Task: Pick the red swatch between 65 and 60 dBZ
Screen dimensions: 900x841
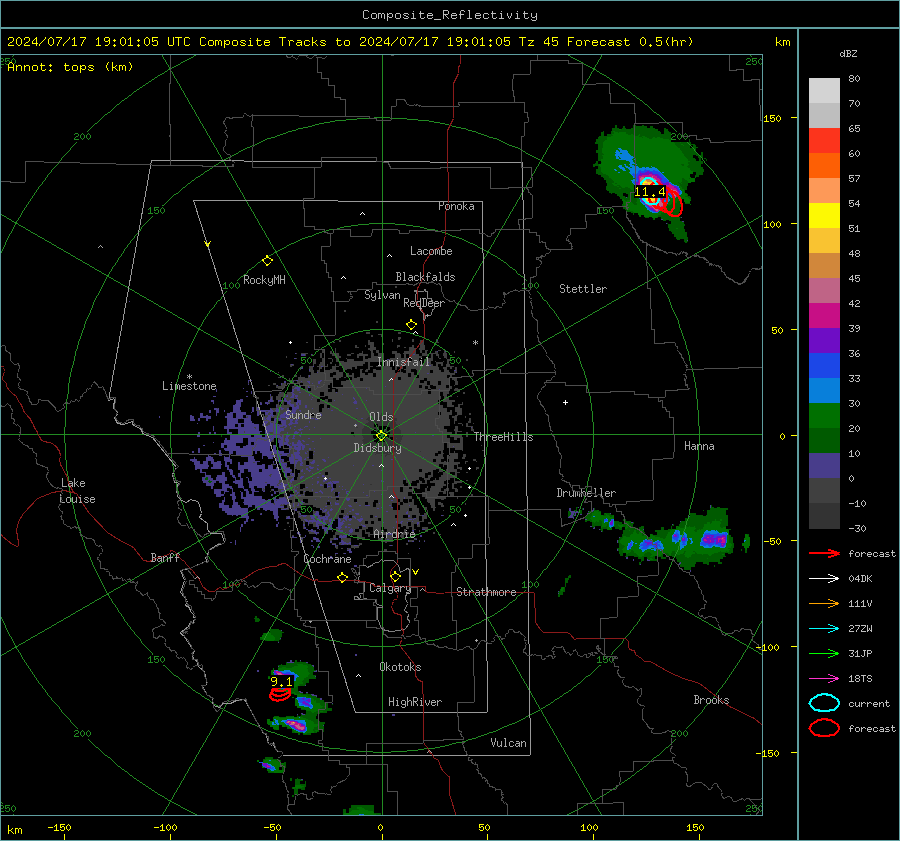Action: pos(824,141)
